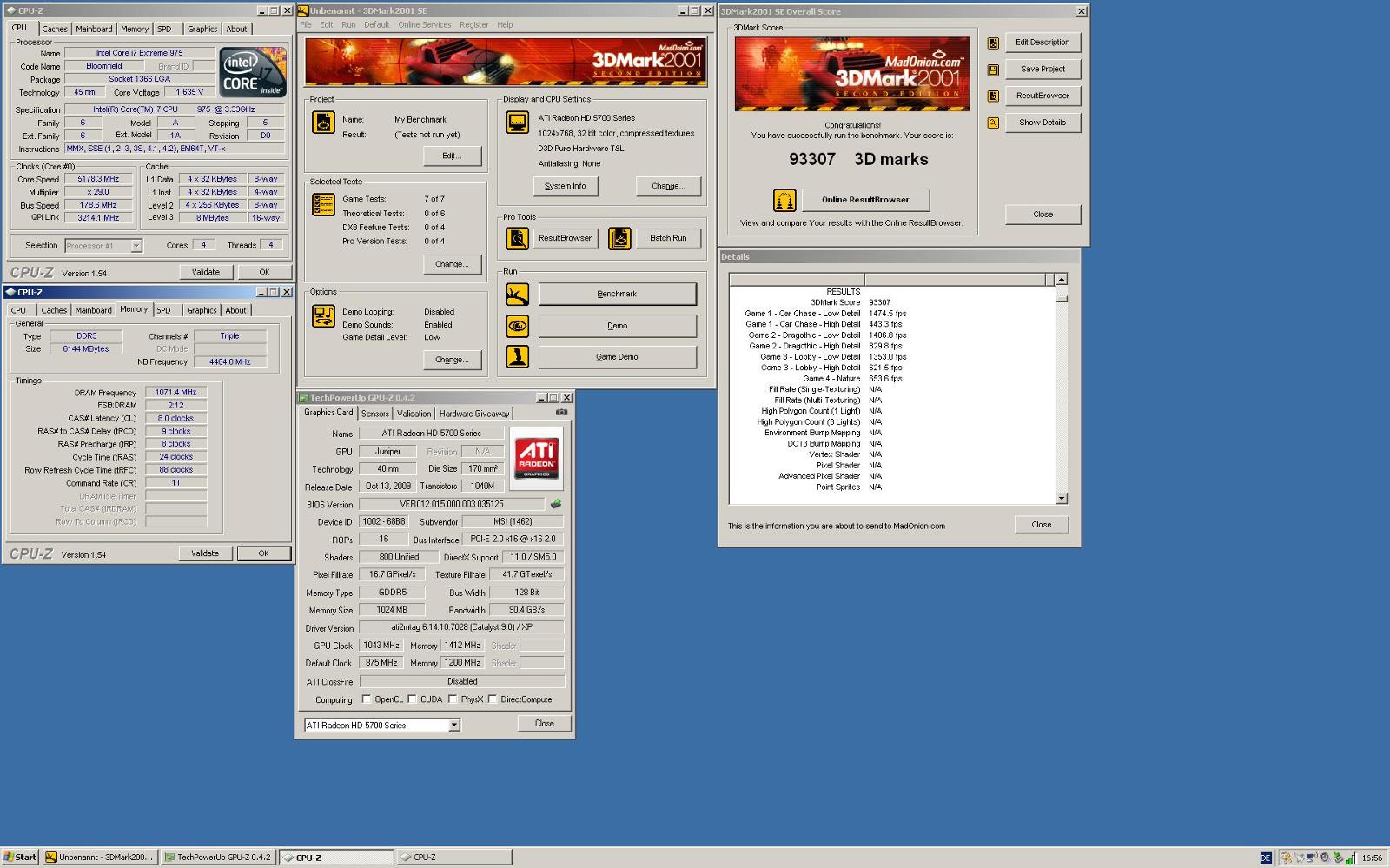Select the Unbenannt 3DMark2001 taskbar item
Screen dimensions: 1390x868
(100, 857)
